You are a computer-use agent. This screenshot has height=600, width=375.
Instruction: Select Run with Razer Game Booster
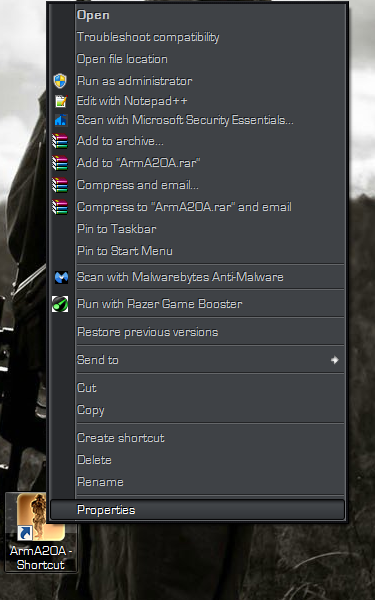point(197,304)
